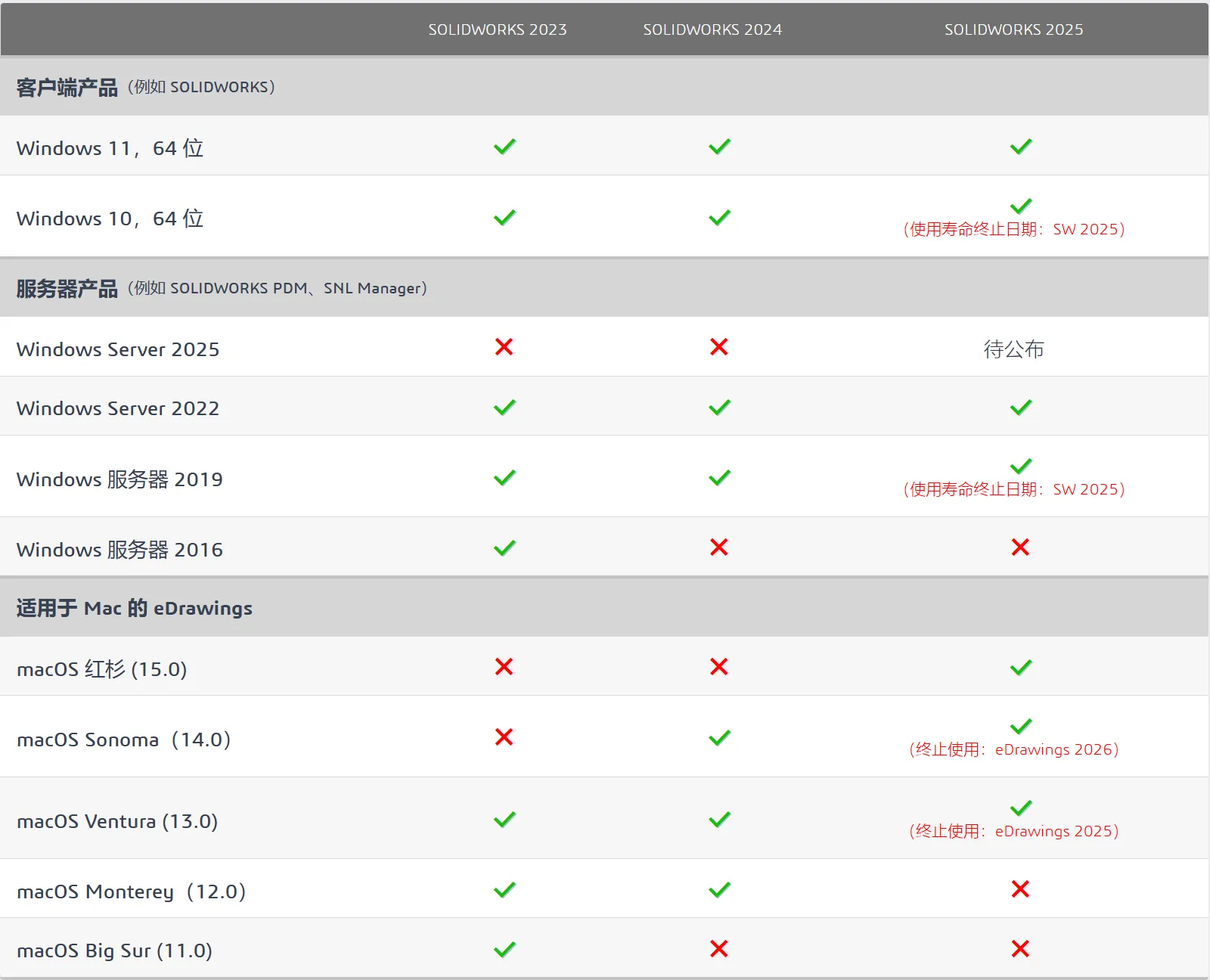Click macOS Big Sur checkmark under SOLIDWORKS 2023
Image resolution: width=1210 pixels, height=980 pixels.
pyautogui.click(x=504, y=949)
